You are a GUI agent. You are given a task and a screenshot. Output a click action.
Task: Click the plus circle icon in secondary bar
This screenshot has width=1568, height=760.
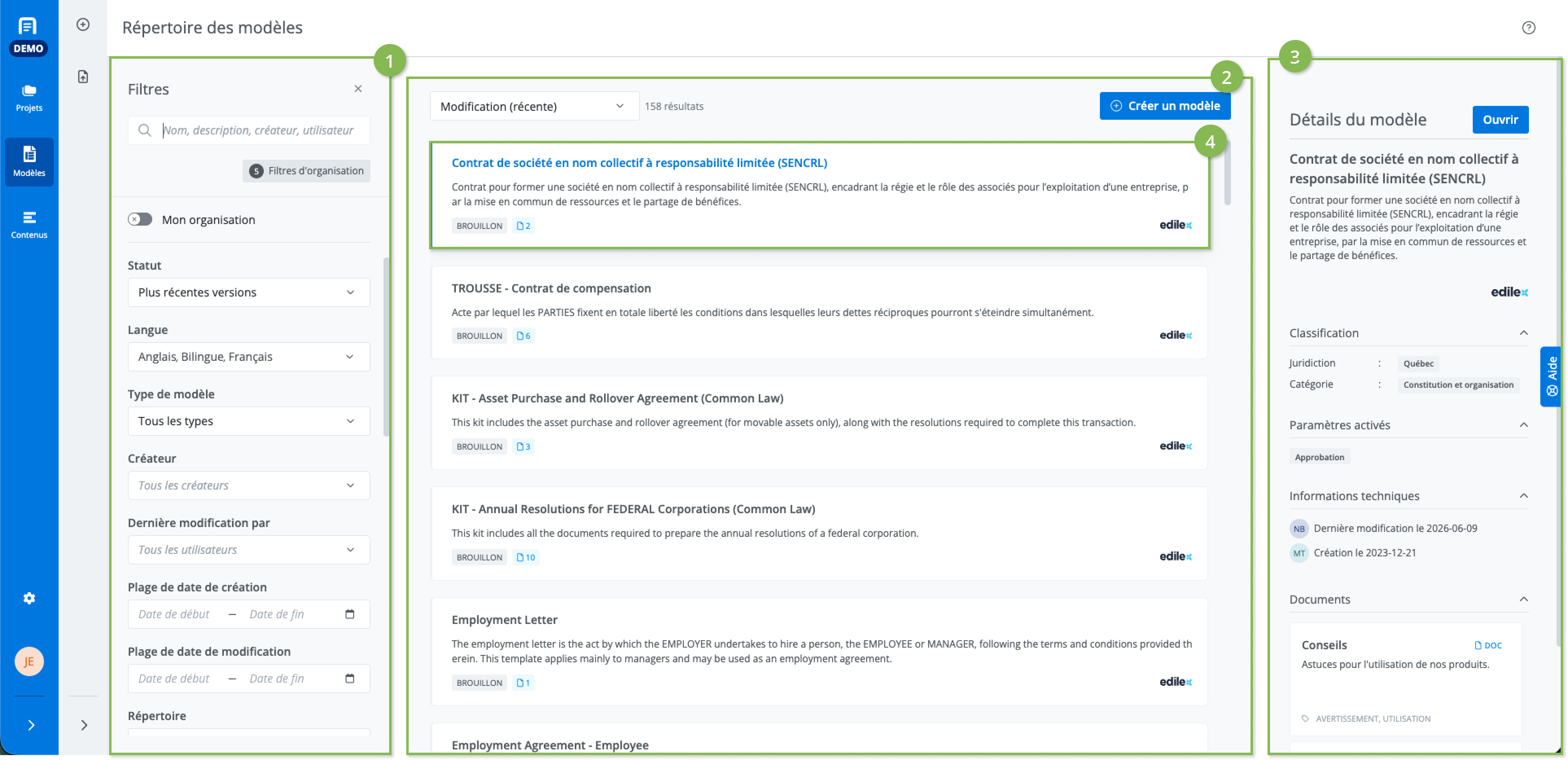click(83, 24)
